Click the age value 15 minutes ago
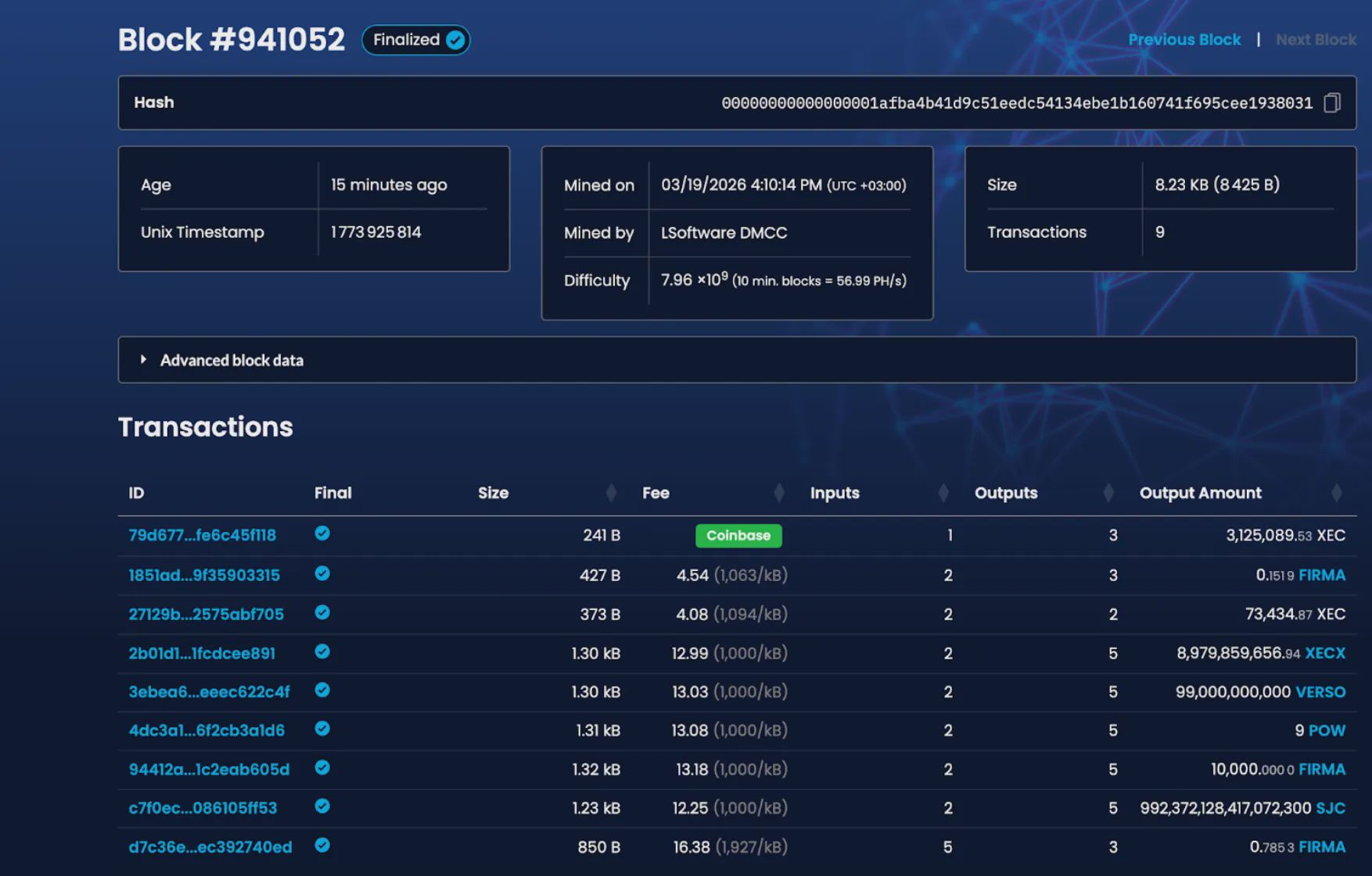Viewport: 1372px width, 876px height. pos(389,185)
